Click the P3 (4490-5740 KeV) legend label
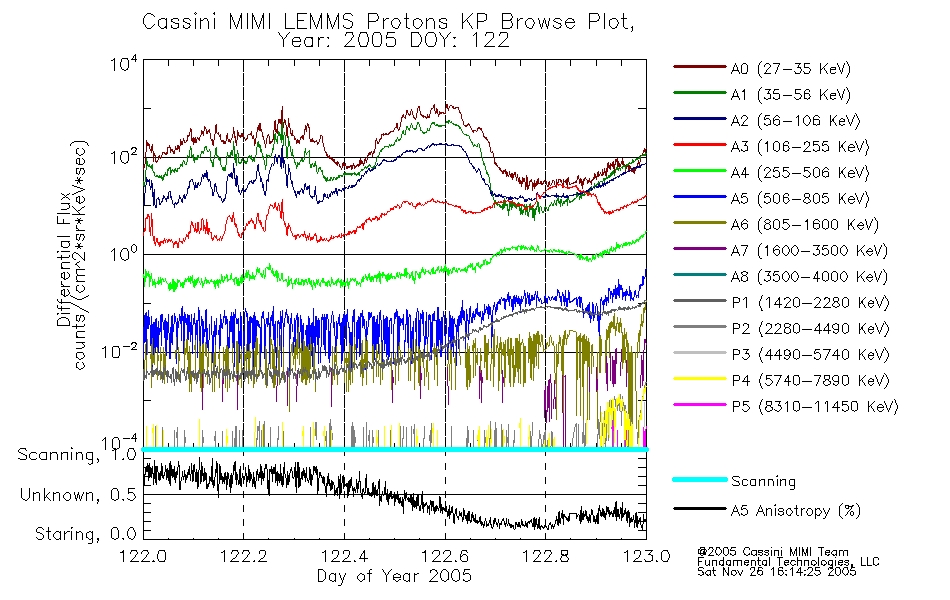This screenshot has width=950, height=600. click(x=810, y=355)
